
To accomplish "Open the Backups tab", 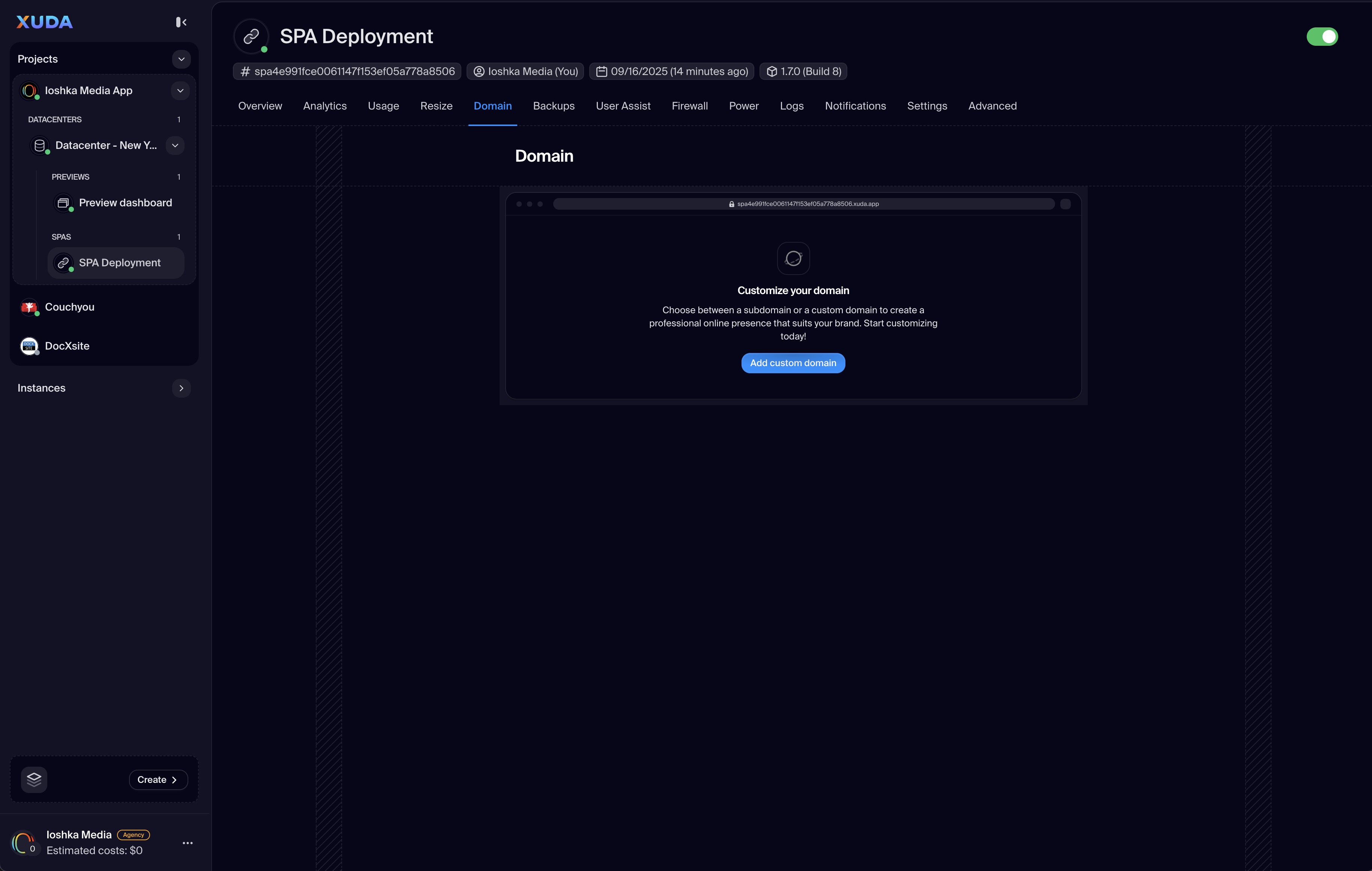I will pyautogui.click(x=553, y=106).
